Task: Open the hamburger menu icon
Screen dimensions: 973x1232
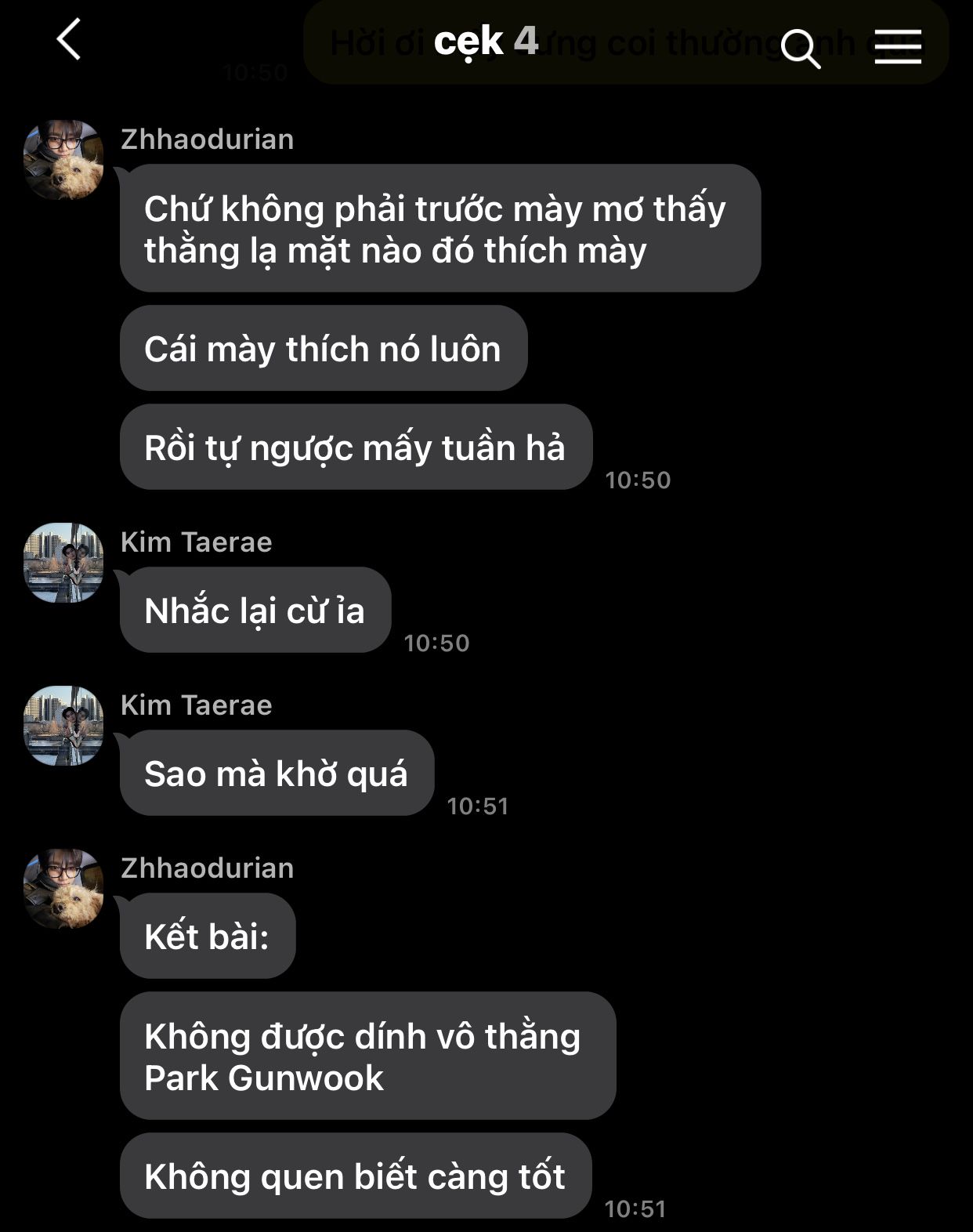Action: click(898, 46)
